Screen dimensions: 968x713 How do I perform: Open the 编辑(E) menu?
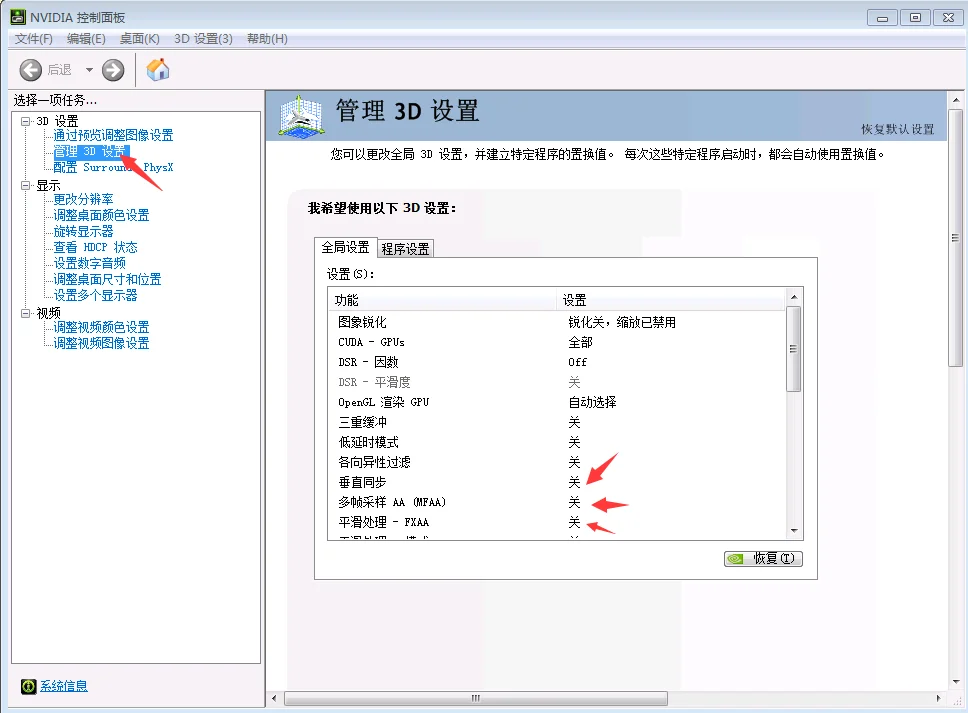86,39
